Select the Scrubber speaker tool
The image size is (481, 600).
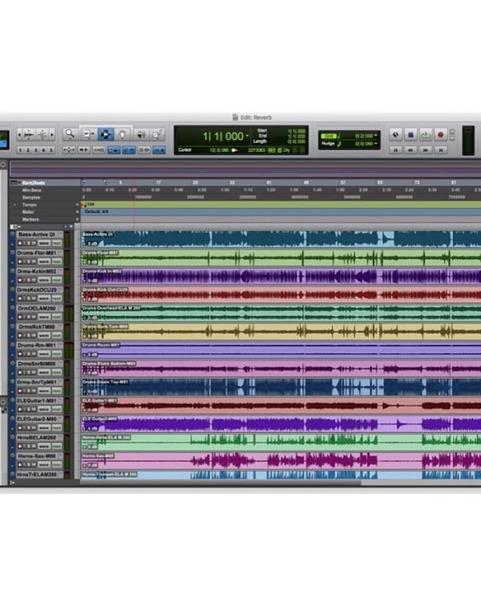coord(141,134)
